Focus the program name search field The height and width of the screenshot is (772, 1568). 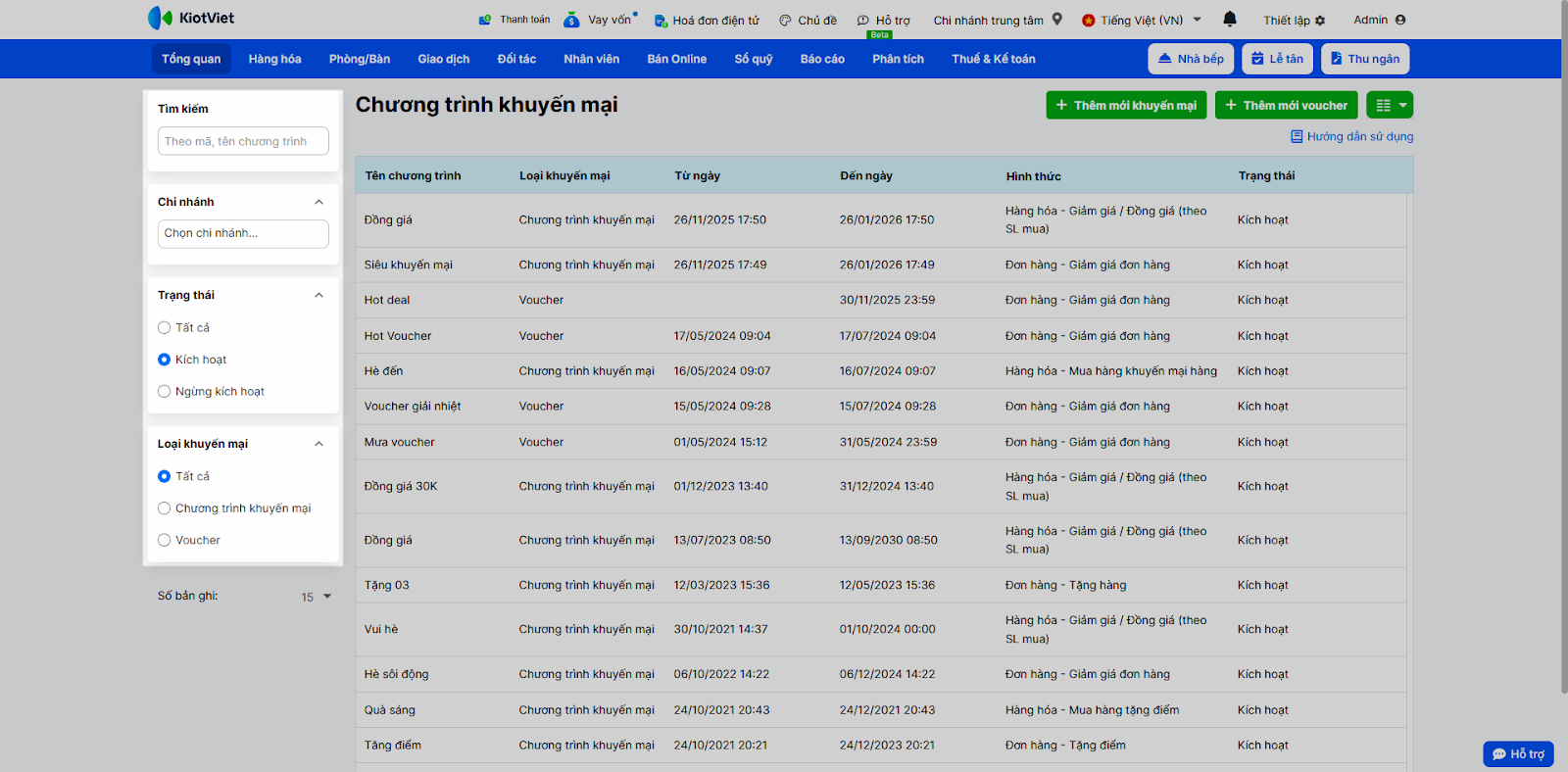243,141
